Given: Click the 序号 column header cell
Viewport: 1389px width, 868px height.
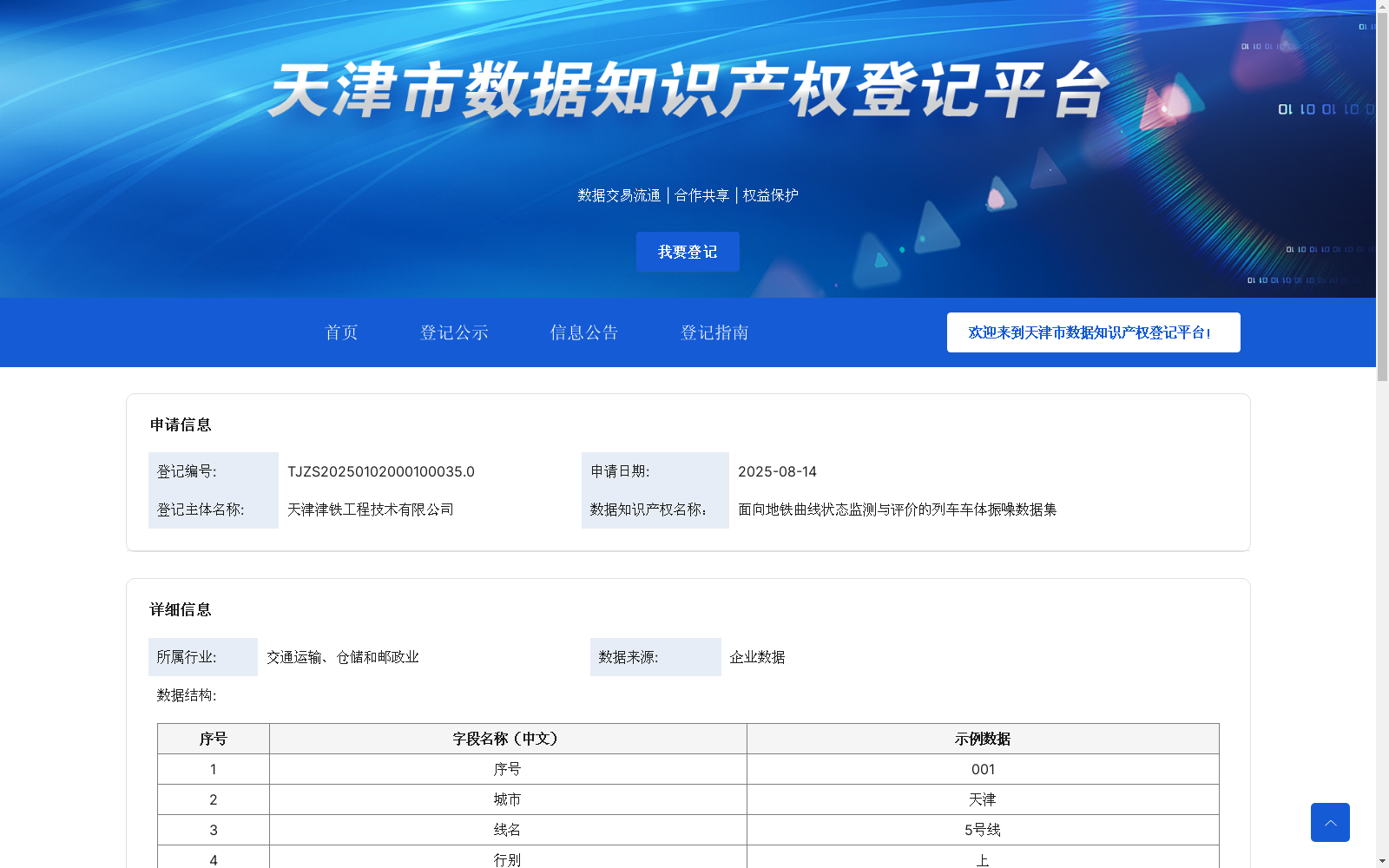Looking at the screenshot, I should [x=214, y=739].
